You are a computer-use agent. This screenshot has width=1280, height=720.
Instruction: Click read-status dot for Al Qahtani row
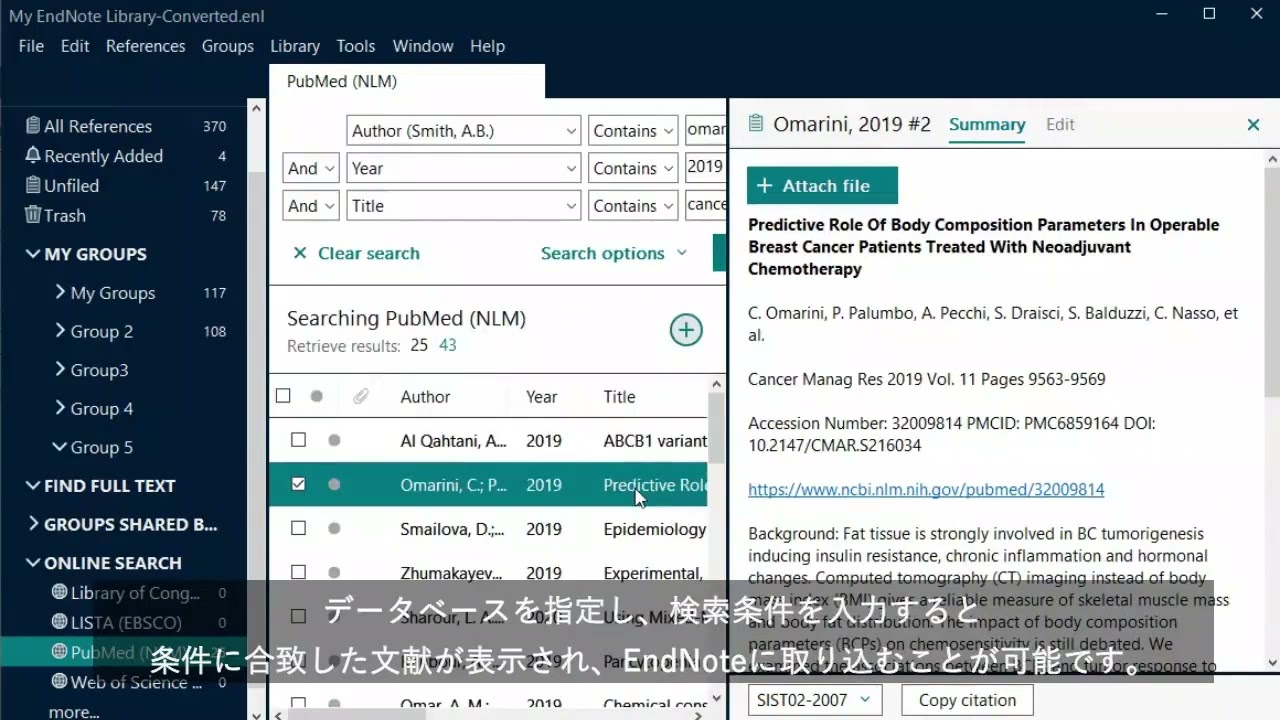[x=334, y=440]
